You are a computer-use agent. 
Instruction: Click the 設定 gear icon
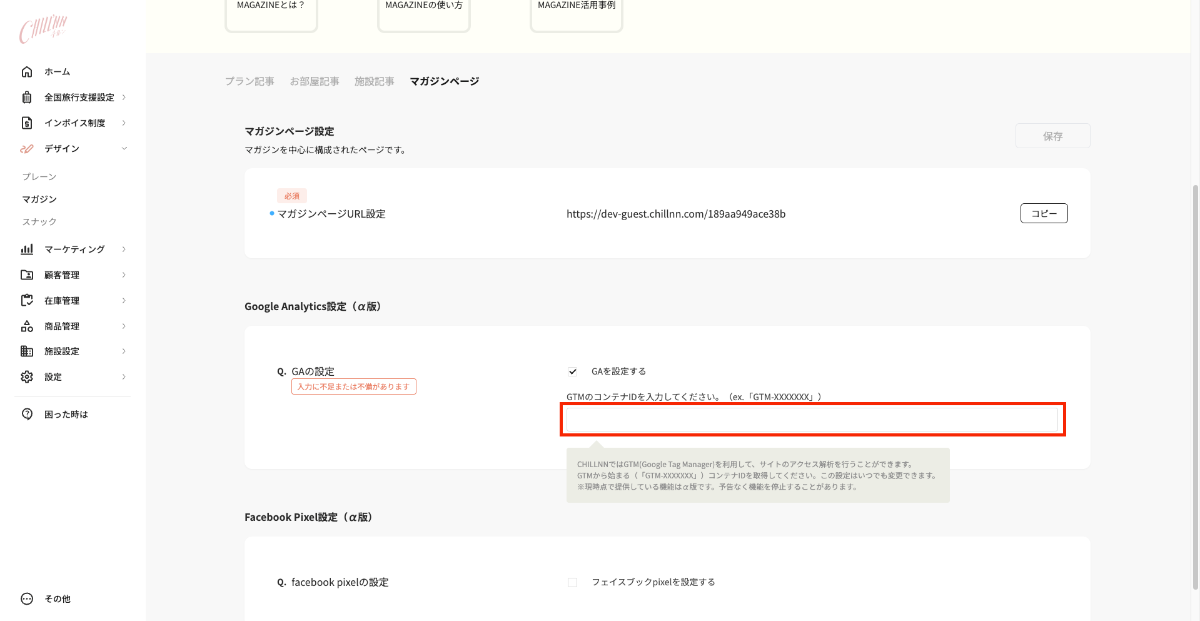(x=27, y=377)
